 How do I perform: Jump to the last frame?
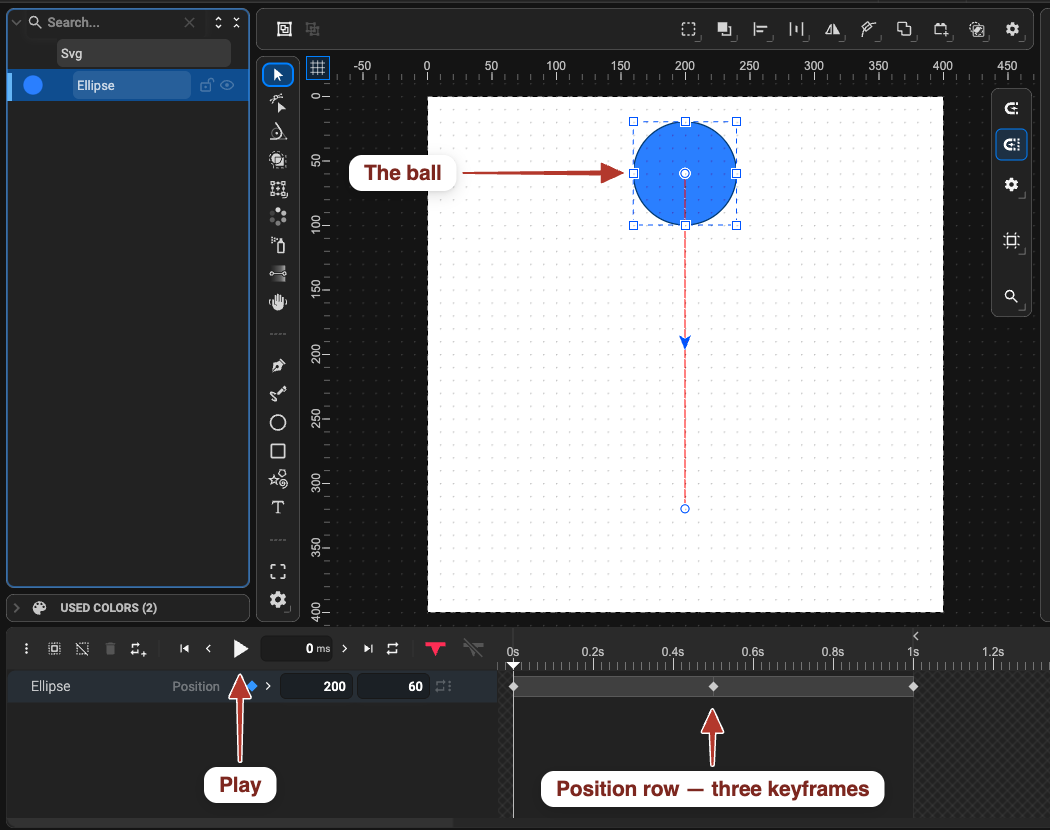tap(368, 648)
